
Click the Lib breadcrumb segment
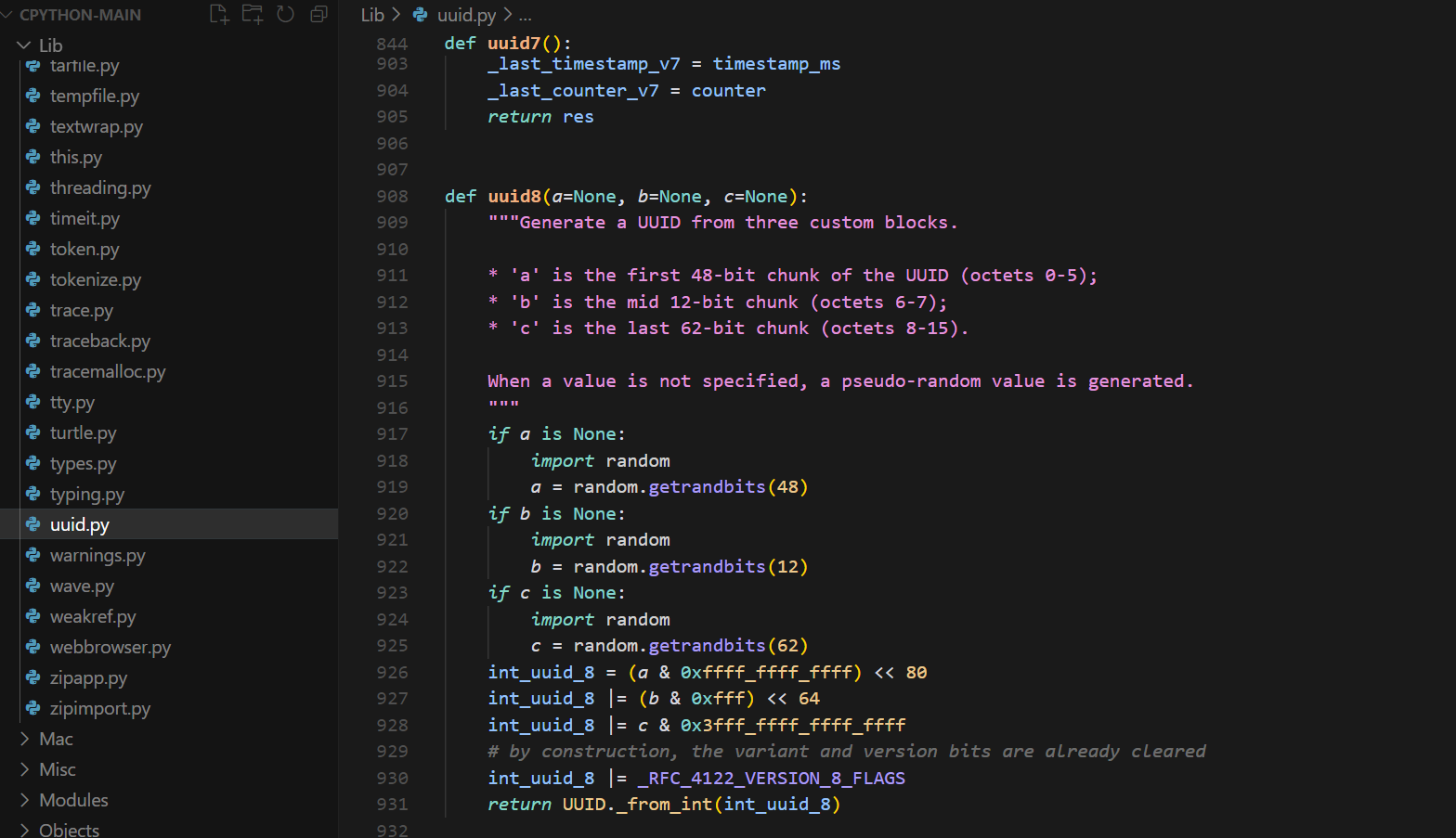(372, 15)
